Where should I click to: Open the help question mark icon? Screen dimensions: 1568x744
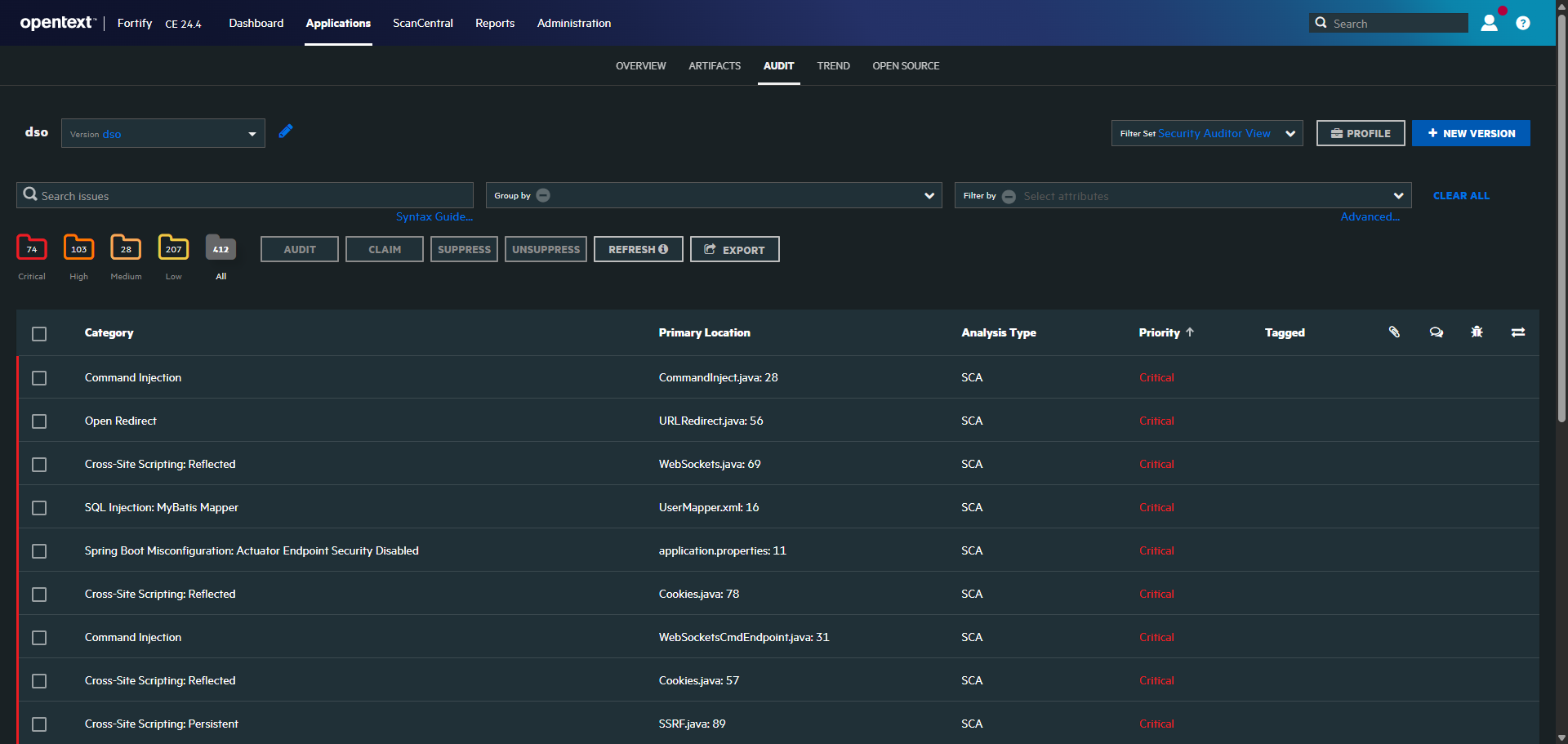(x=1523, y=23)
